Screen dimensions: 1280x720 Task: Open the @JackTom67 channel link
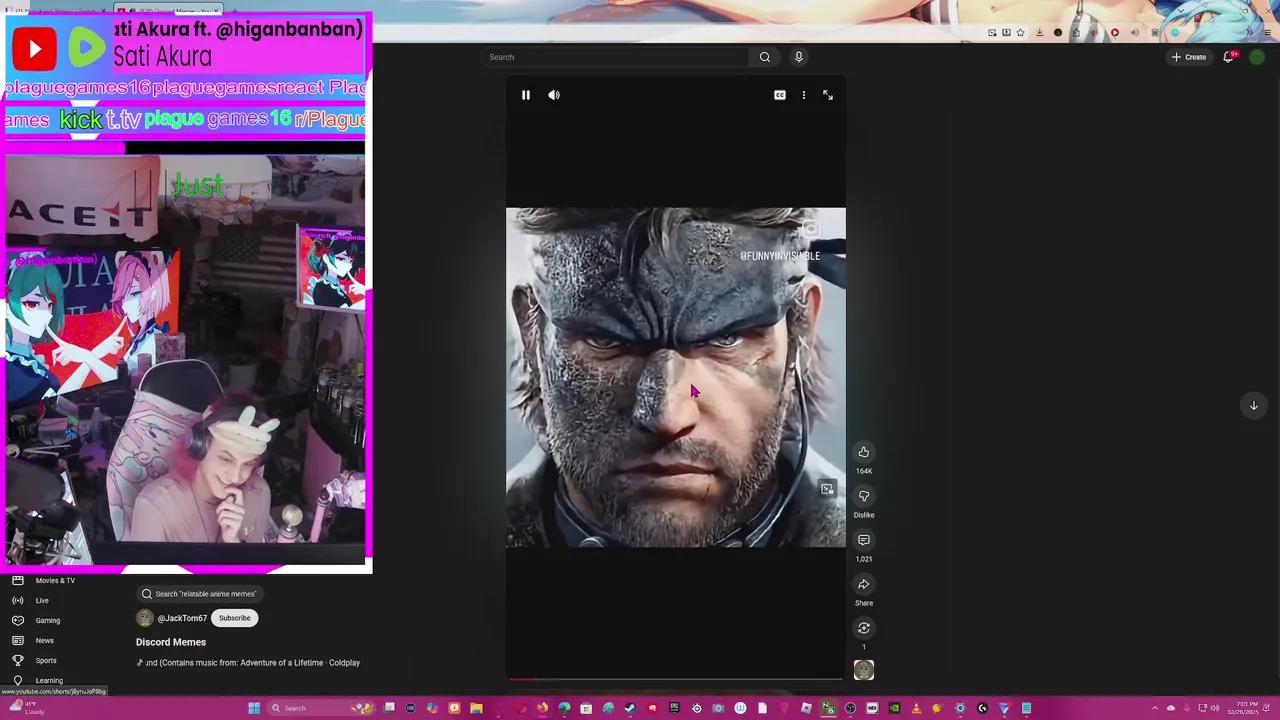[x=182, y=618]
